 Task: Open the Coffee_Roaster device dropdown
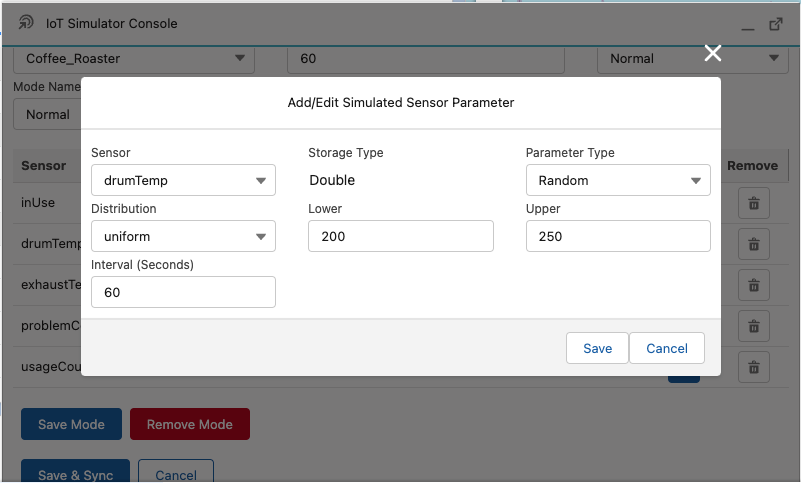(x=134, y=59)
